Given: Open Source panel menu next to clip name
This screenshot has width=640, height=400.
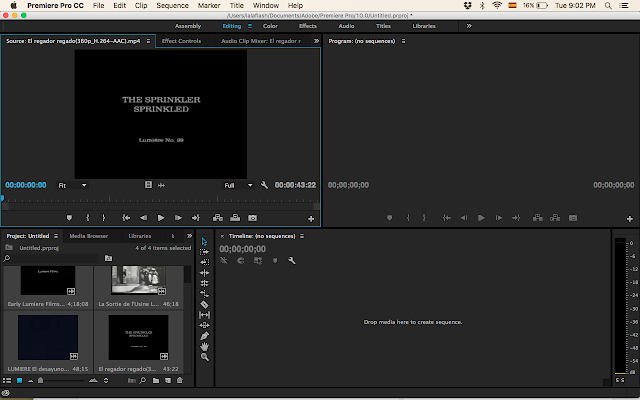Looking at the screenshot, I should click(149, 41).
